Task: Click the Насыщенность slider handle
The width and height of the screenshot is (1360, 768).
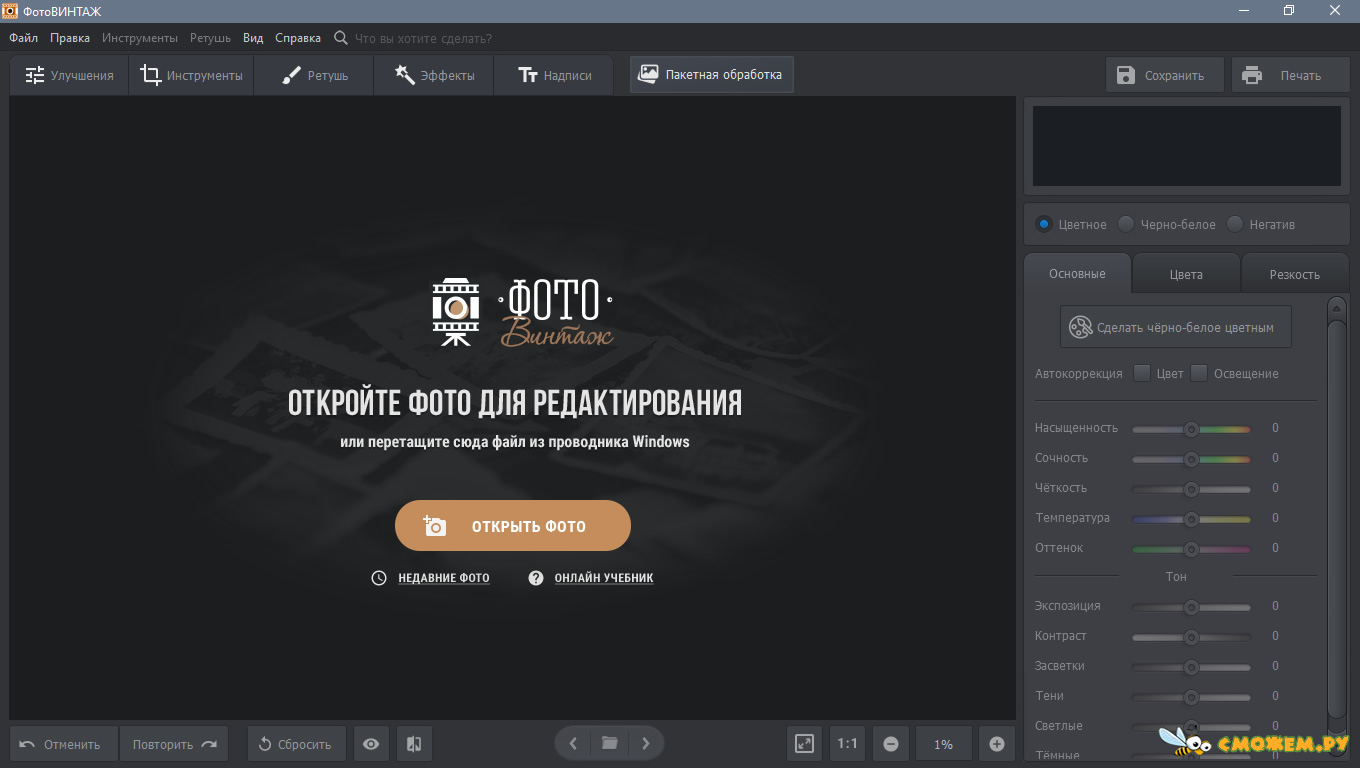Action: point(1191,429)
